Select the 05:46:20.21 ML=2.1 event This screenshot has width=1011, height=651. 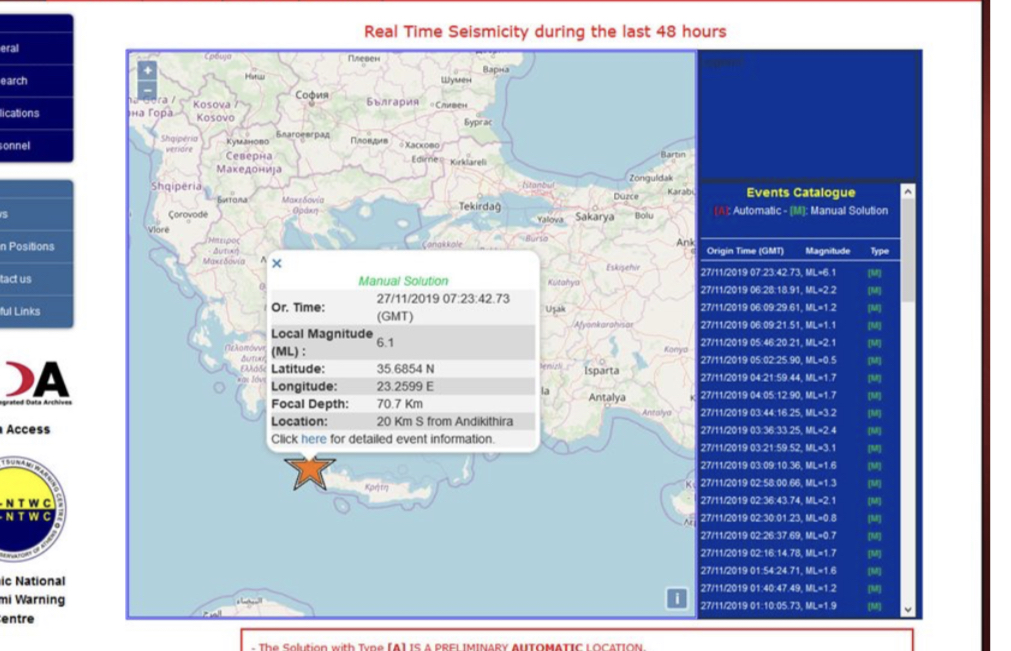pos(792,343)
